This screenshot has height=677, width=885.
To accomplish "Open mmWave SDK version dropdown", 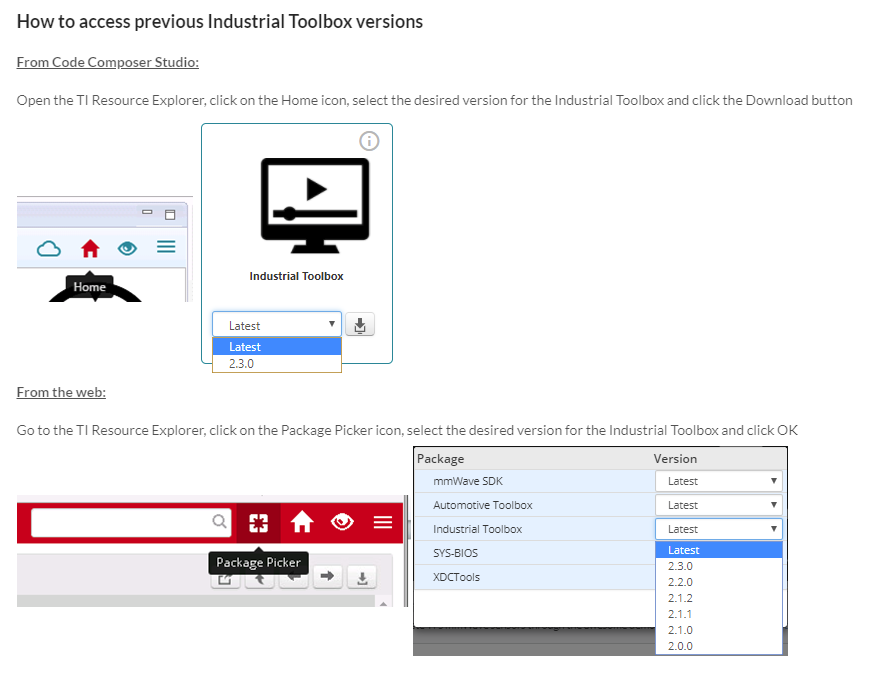I will [718, 481].
